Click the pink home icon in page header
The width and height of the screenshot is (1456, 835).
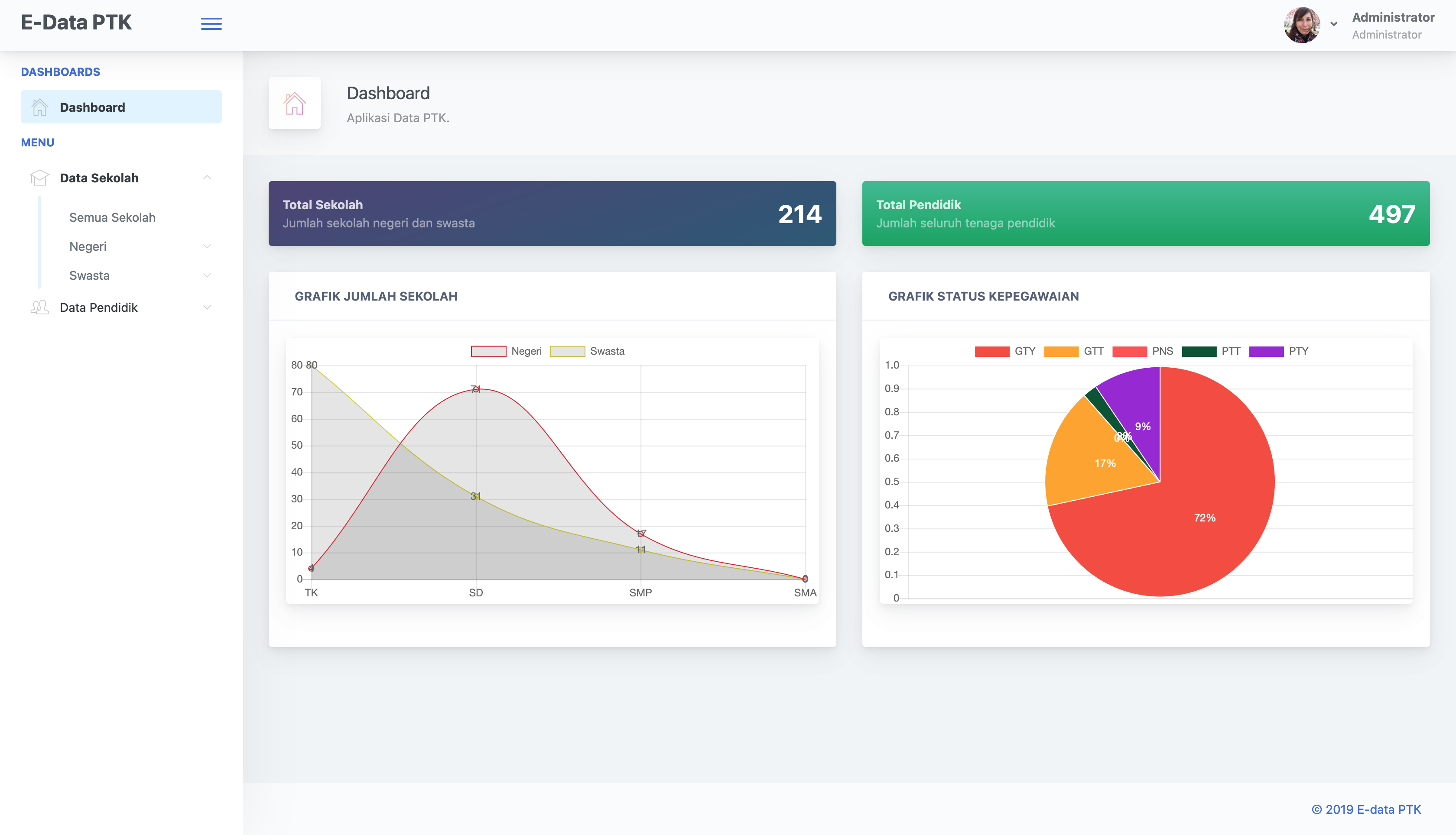click(294, 103)
